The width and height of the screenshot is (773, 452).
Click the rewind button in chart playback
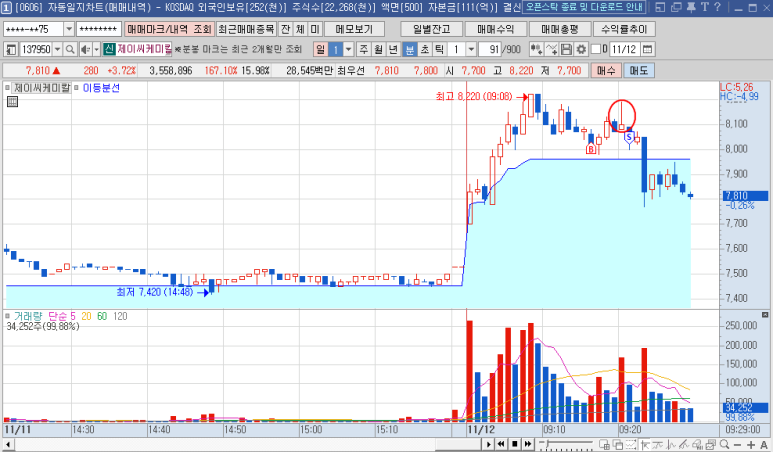(x=501, y=444)
